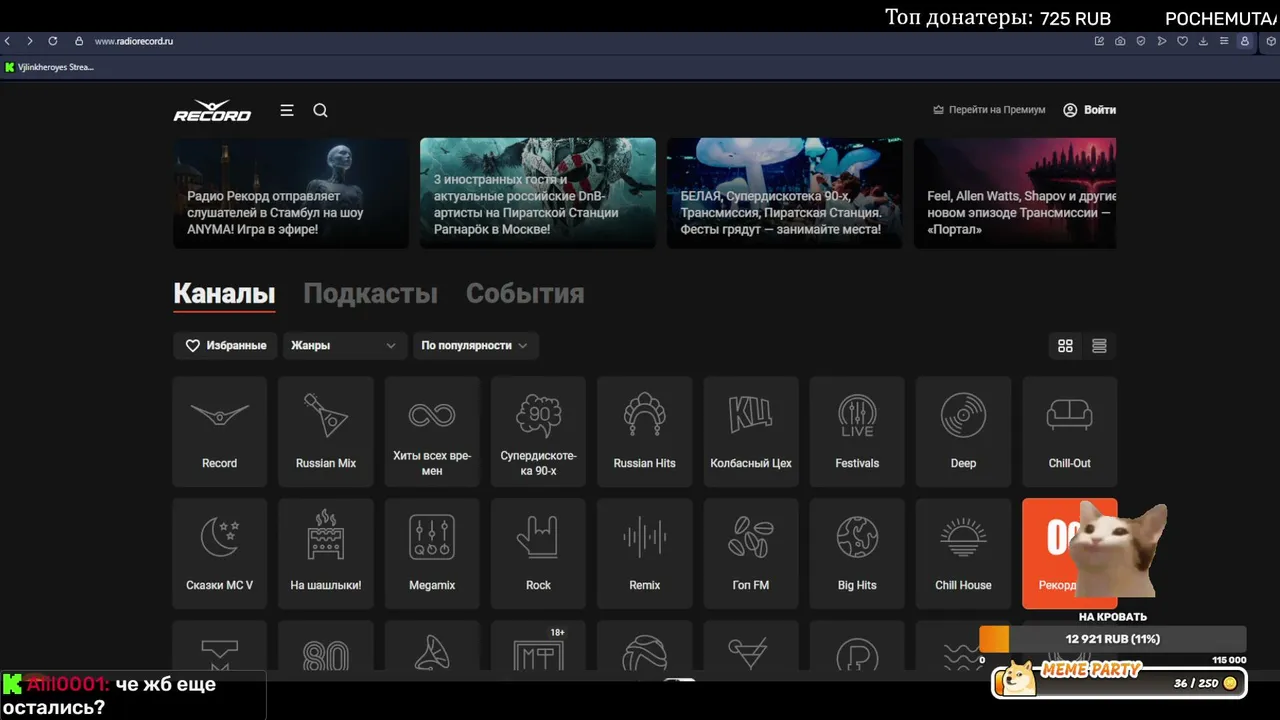Screen dimensions: 1280x720
Task: Open the По популярности sort dropdown
Action: click(x=476, y=345)
